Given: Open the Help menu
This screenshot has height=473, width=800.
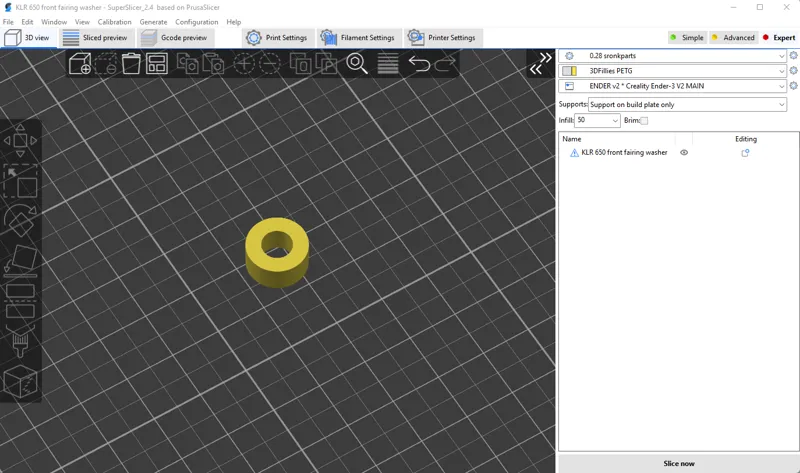Looking at the screenshot, I should coord(234,22).
